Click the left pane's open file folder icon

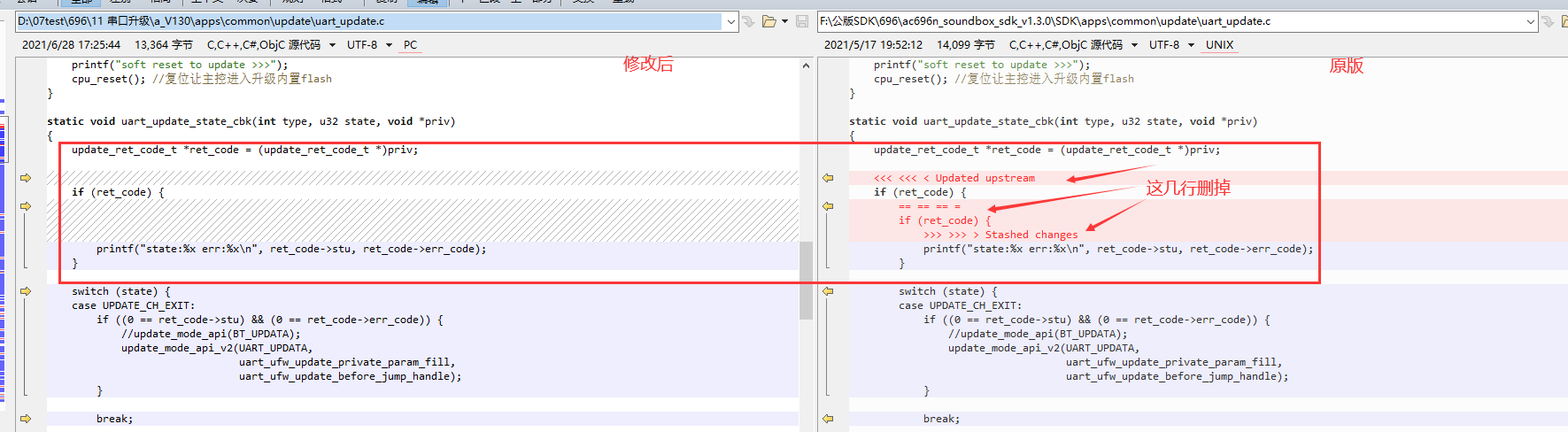point(769,21)
